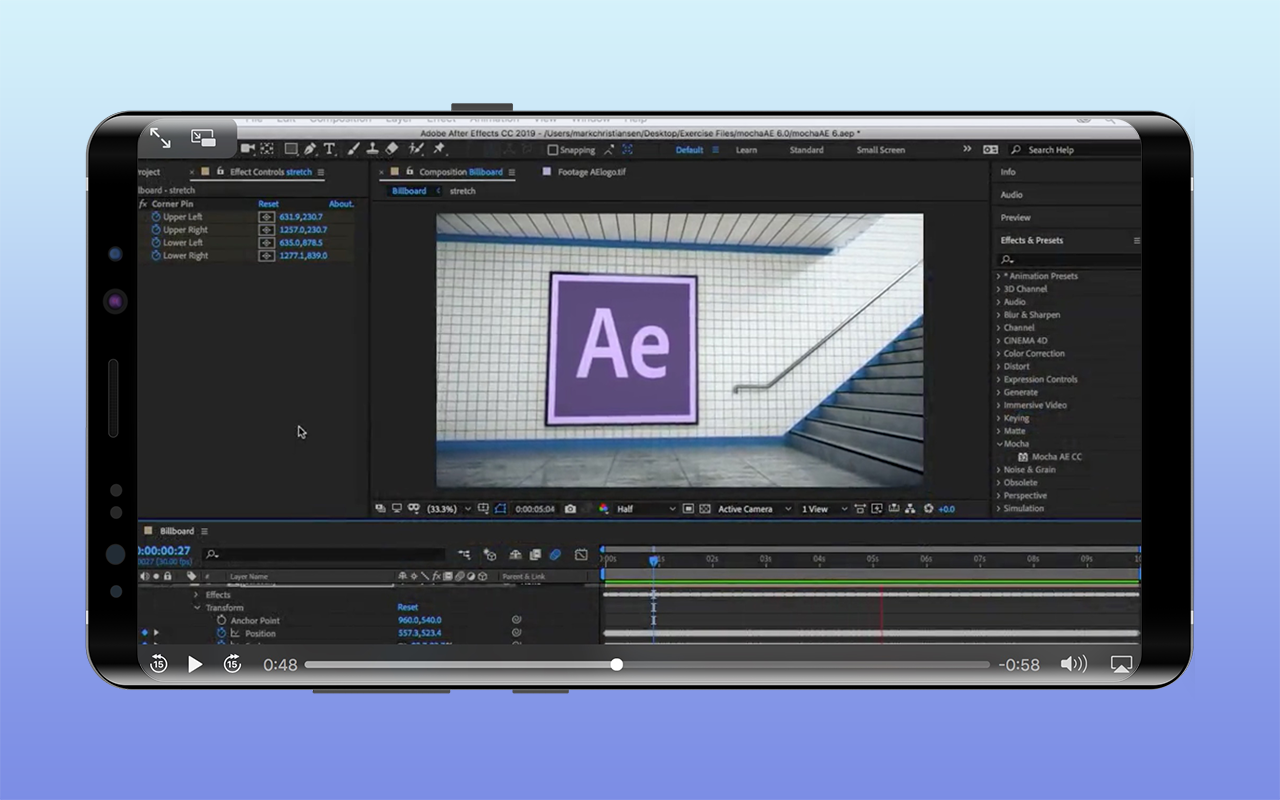
Task: Click the fullscreen expand arrows icon
Action: point(160,138)
